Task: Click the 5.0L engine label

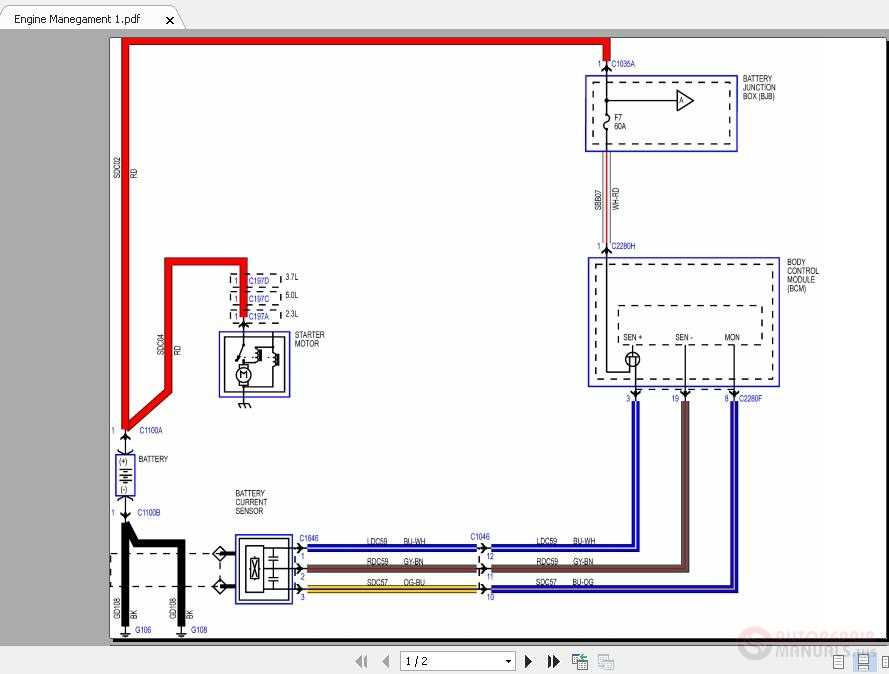Action: [x=291, y=295]
